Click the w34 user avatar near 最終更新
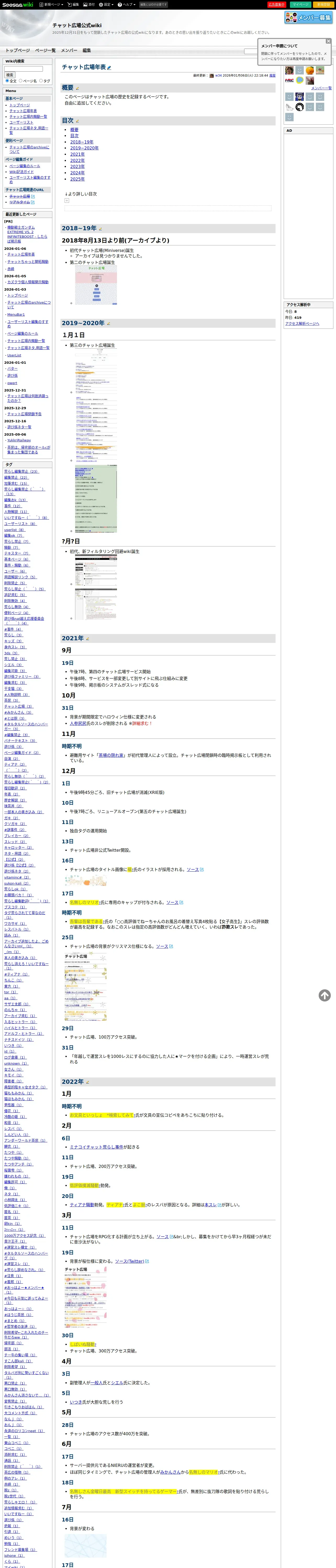The width and height of the screenshot is (336, 1568). [212, 76]
